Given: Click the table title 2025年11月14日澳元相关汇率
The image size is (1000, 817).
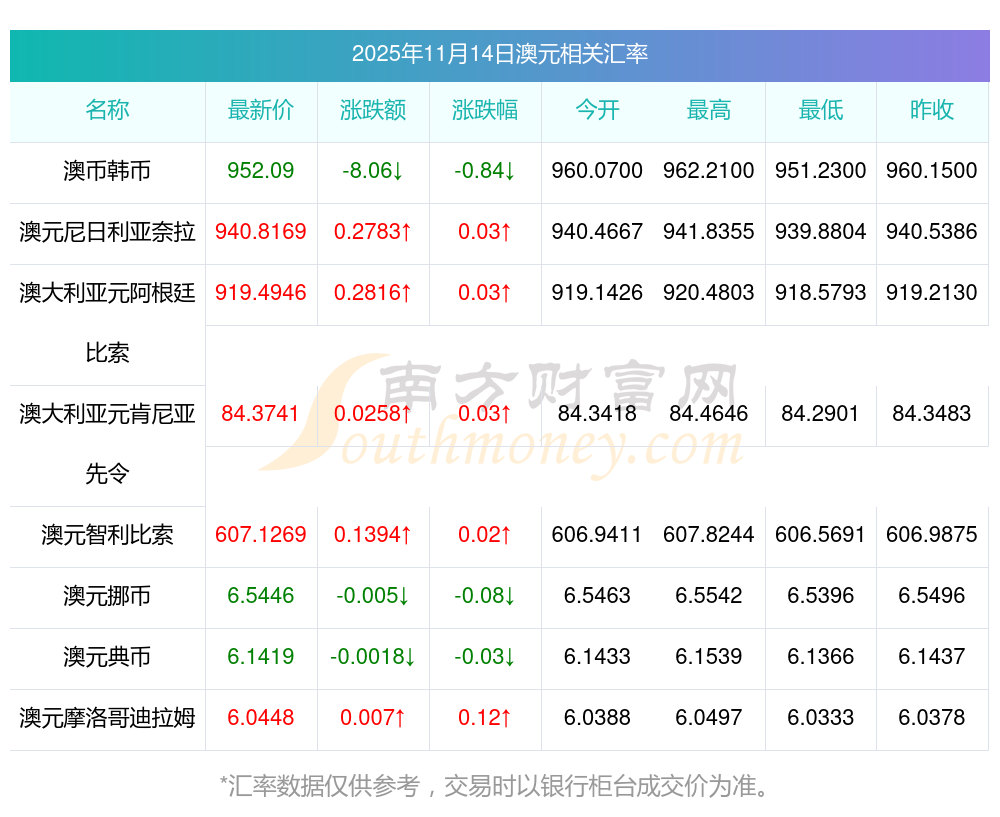Looking at the screenshot, I should point(499,54).
